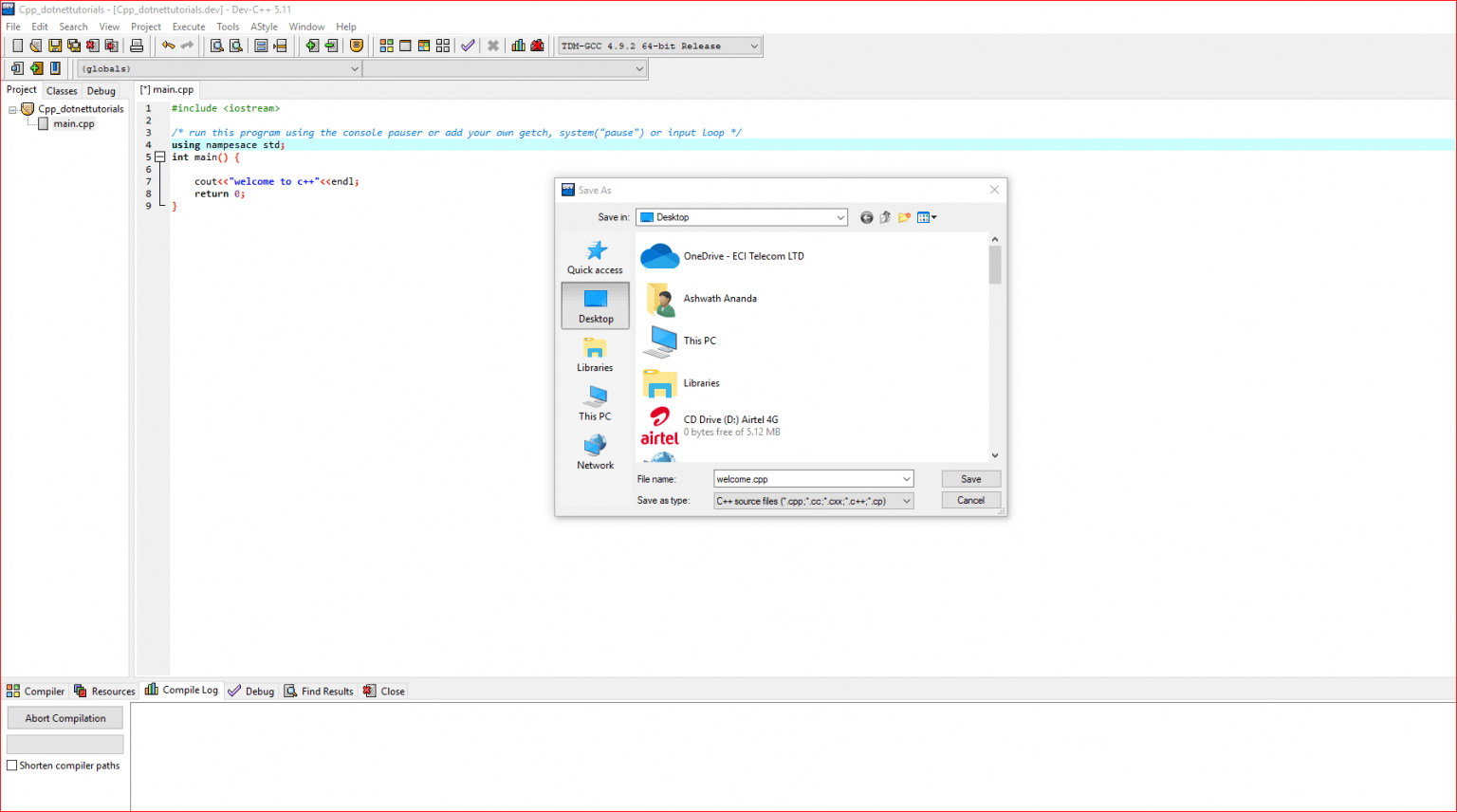The height and width of the screenshot is (812, 1457).
Task: Click the Create New Folder icon in dialog
Action: coord(904,217)
